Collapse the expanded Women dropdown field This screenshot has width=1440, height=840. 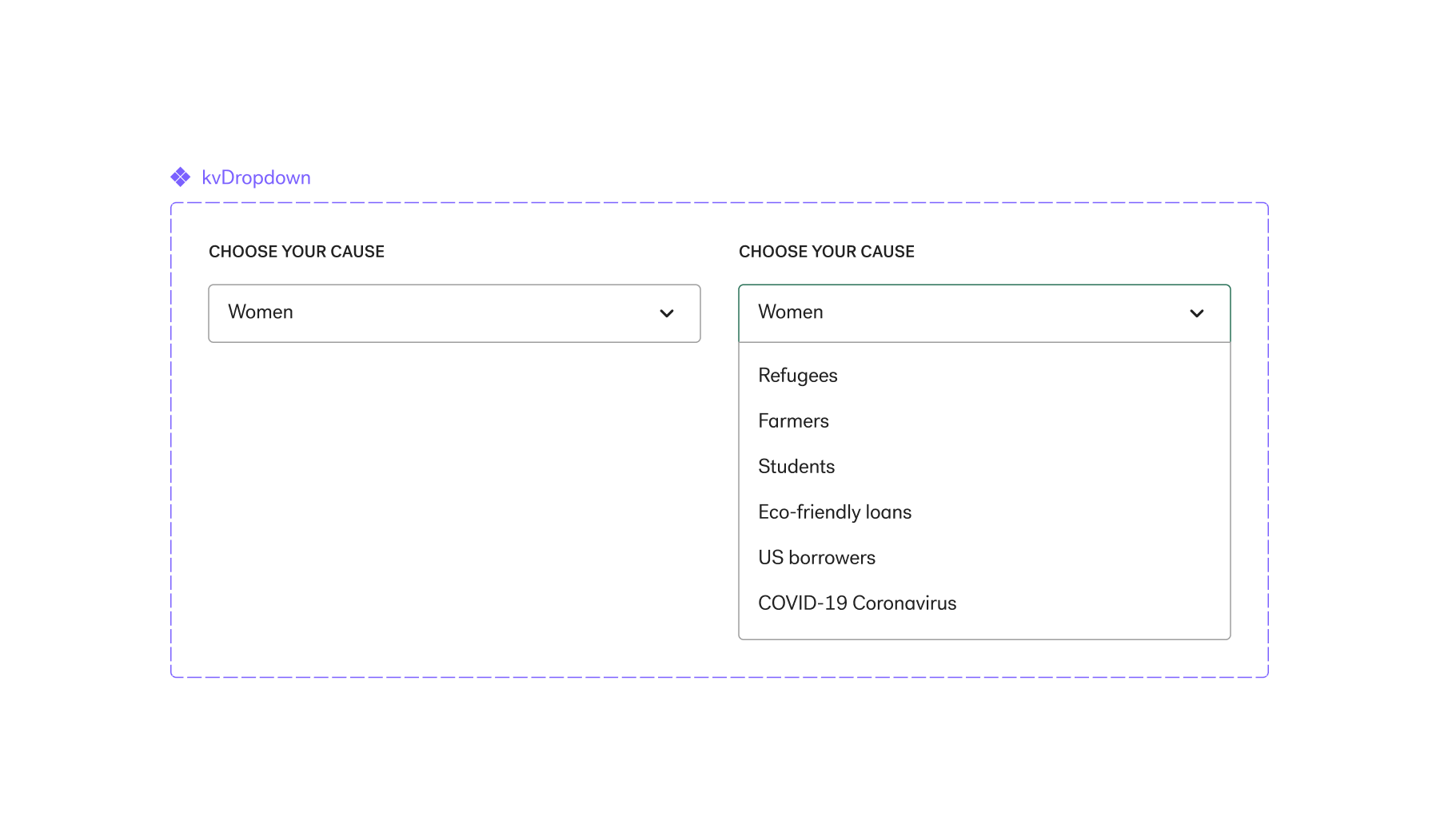pyautogui.click(x=984, y=313)
